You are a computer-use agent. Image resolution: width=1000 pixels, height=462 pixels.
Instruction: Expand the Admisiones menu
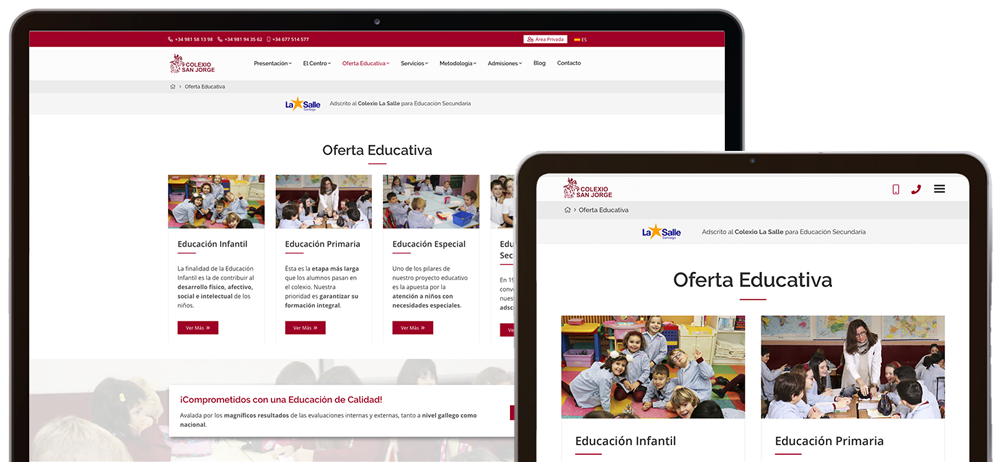505,64
